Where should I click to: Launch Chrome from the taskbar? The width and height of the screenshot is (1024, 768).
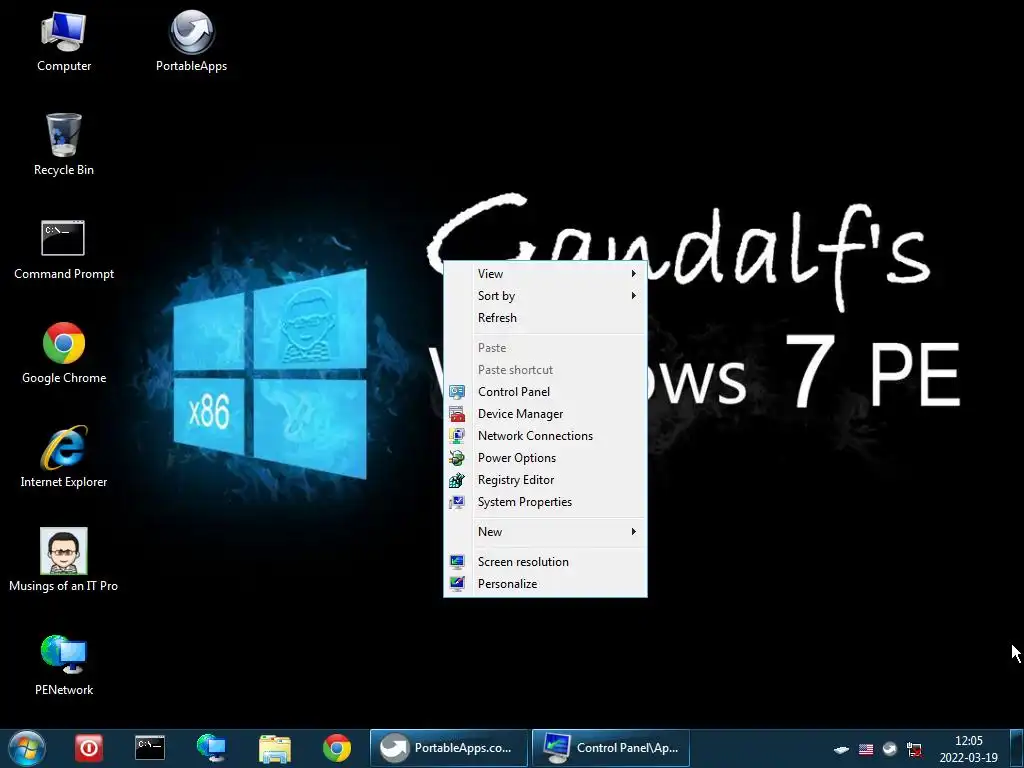click(336, 748)
